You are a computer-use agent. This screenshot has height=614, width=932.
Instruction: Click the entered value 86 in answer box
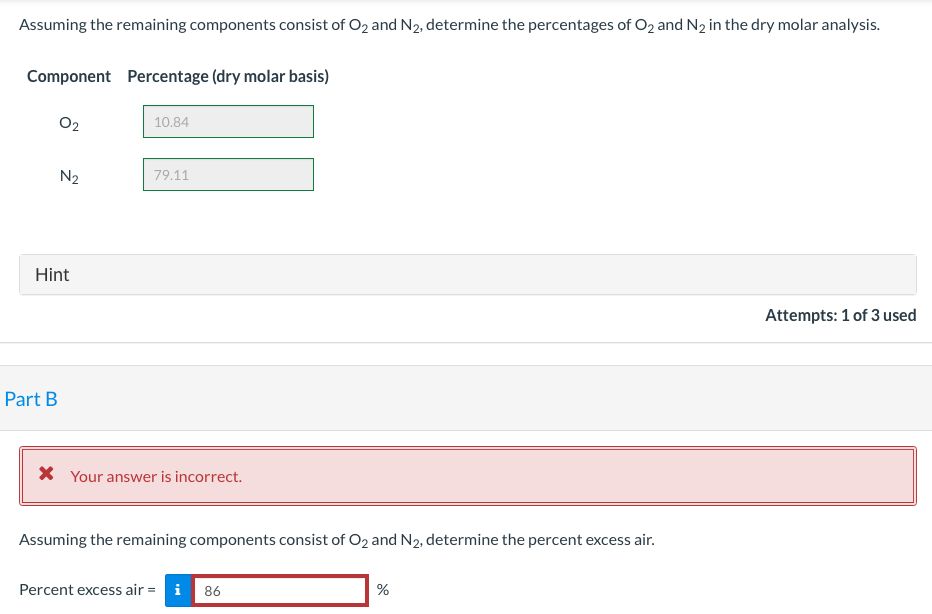coord(212,591)
